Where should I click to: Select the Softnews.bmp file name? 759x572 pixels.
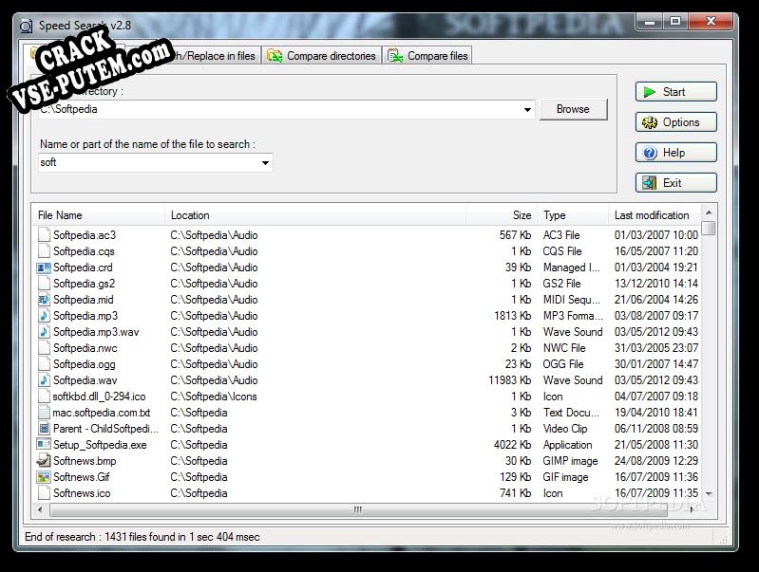tap(85, 461)
